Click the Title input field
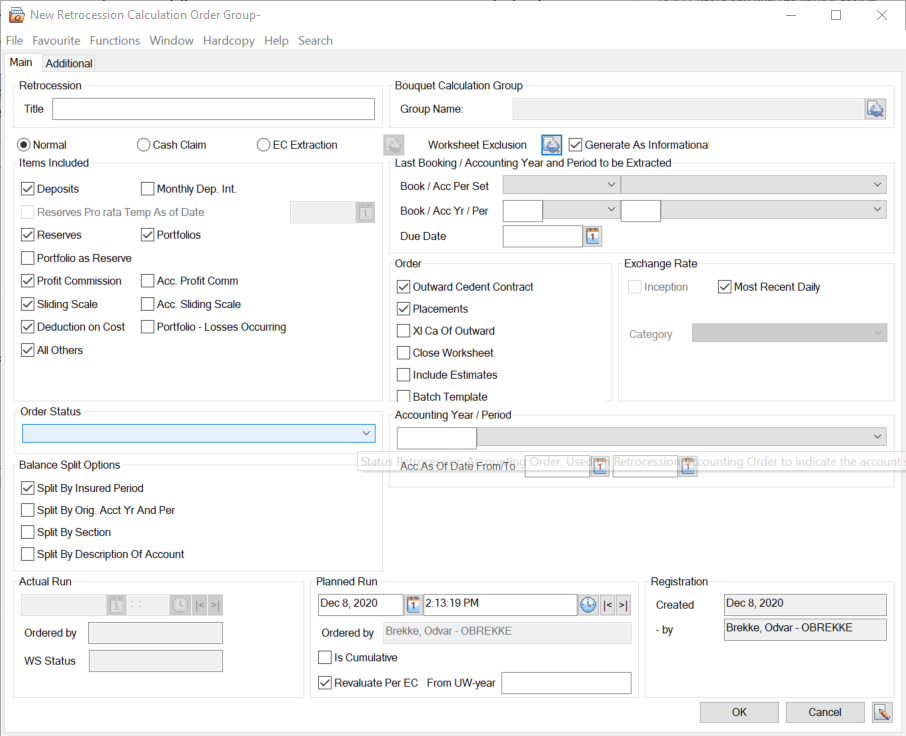Screen dimensions: 906x736 pyautogui.click(x=212, y=110)
